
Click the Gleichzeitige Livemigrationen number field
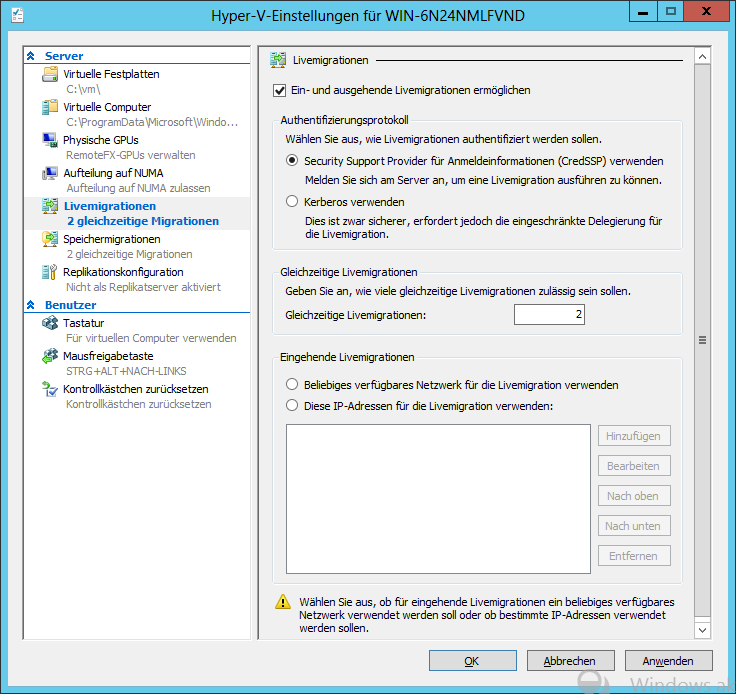point(549,315)
